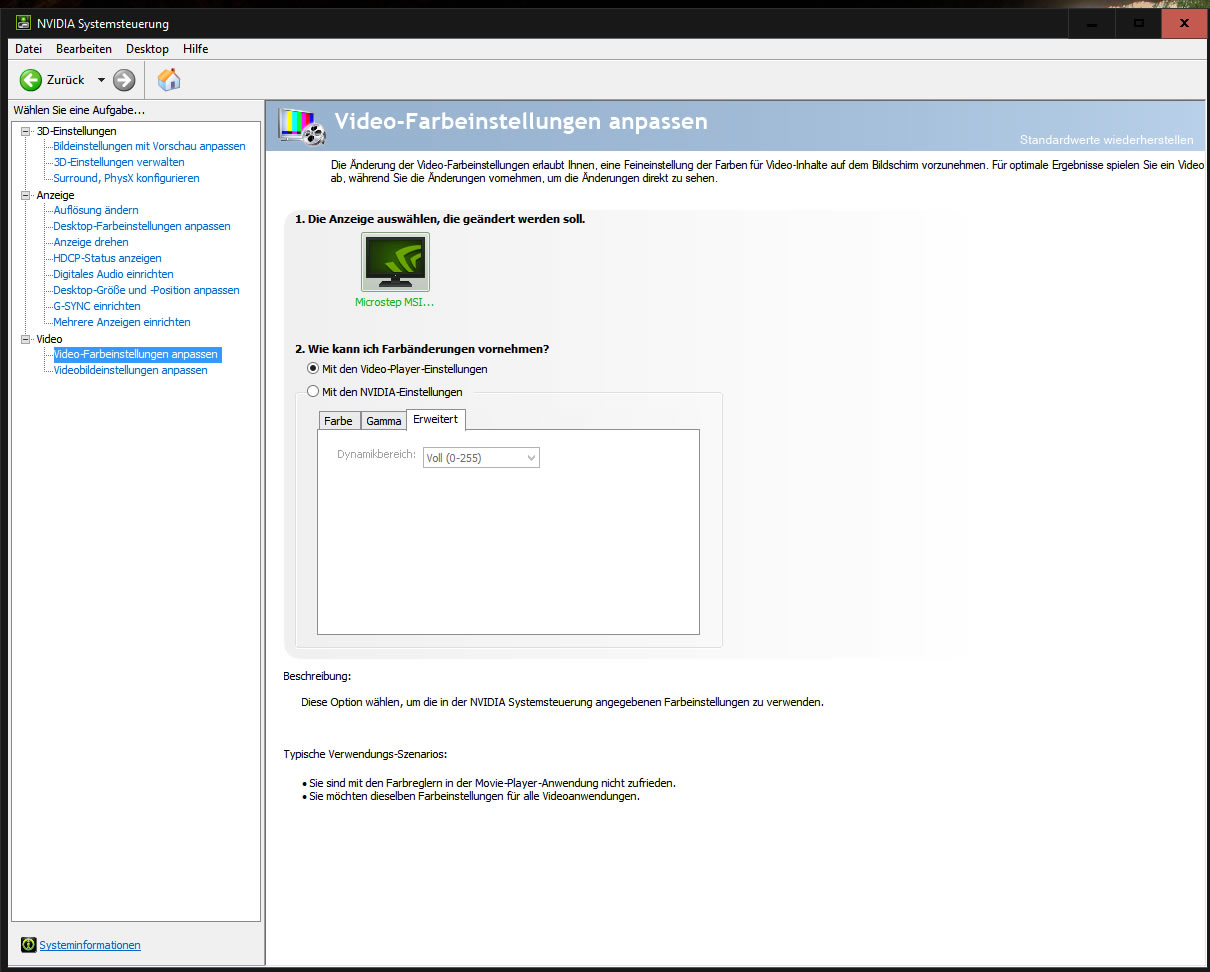The image size is (1210, 972).
Task: Open Digitales Audio einrichten
Action: (113, 274)
